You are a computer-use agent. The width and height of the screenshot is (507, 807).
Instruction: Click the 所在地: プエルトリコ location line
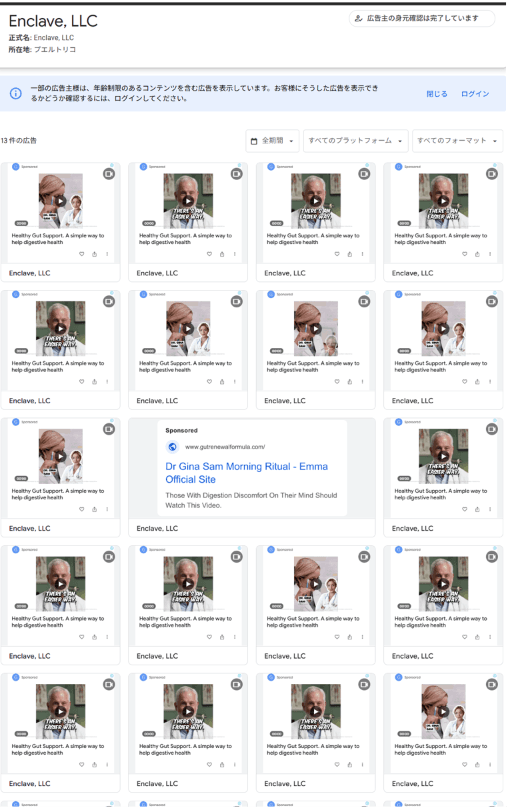point(42,49)
